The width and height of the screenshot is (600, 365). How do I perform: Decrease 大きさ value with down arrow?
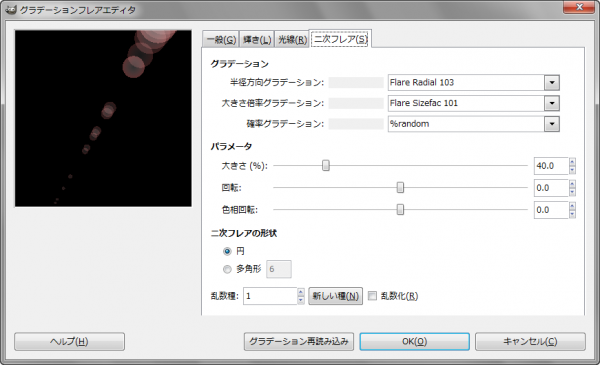[x=572, y=170]
